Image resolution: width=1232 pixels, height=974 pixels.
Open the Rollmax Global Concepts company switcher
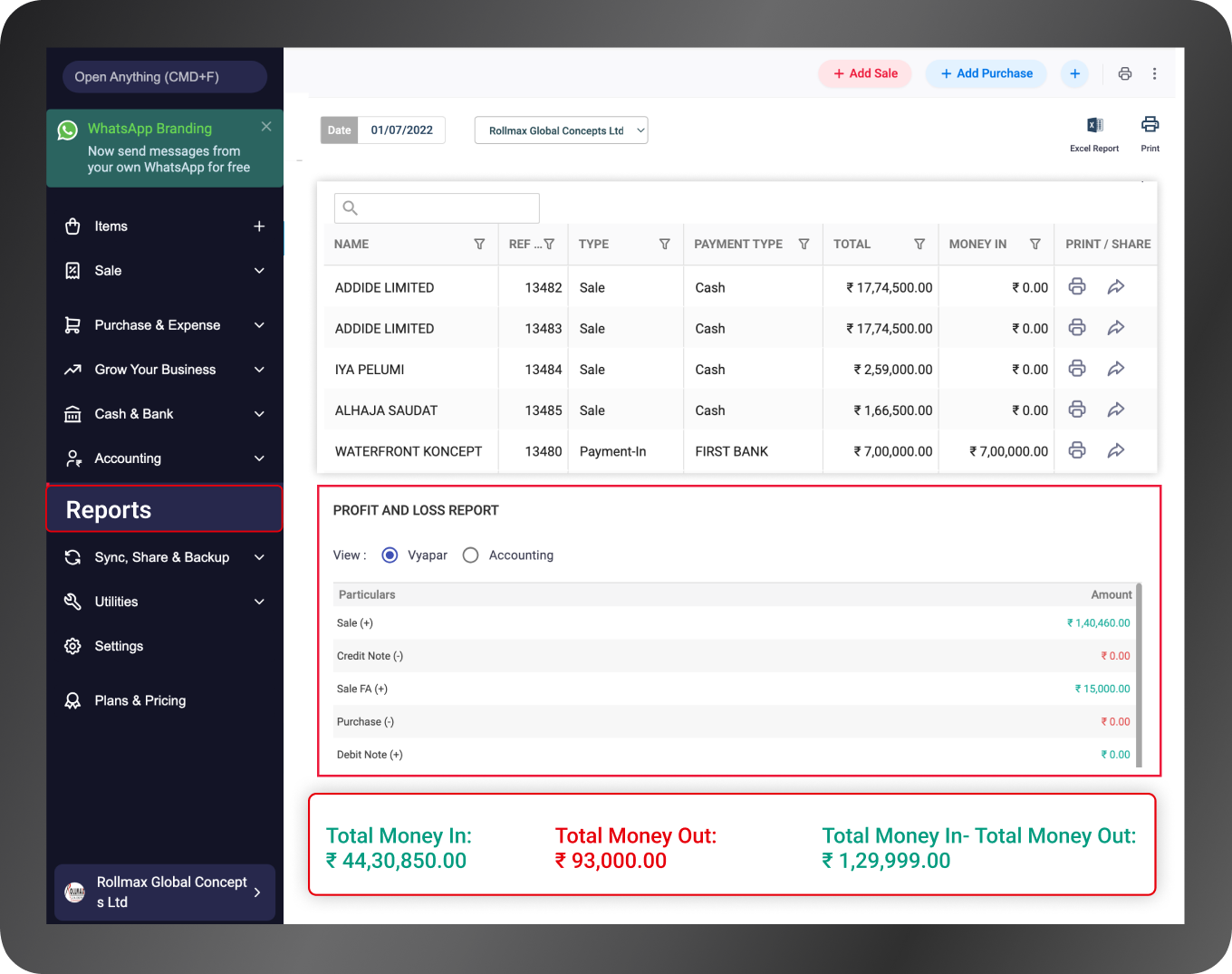tap(164, 892)
